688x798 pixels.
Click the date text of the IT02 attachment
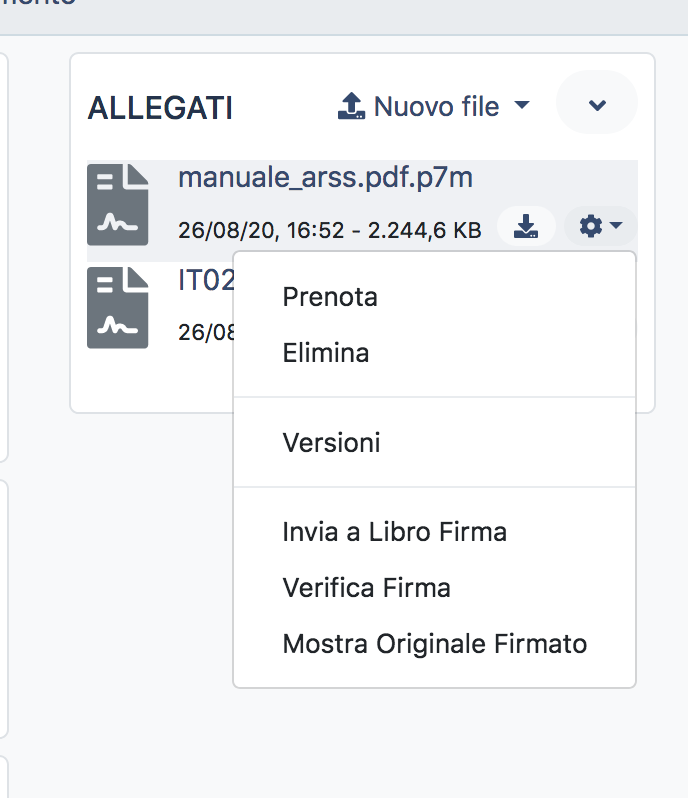point(204,332)
